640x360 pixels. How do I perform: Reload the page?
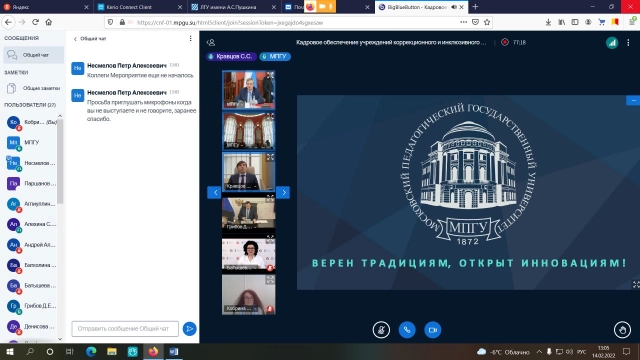[36, 22]
